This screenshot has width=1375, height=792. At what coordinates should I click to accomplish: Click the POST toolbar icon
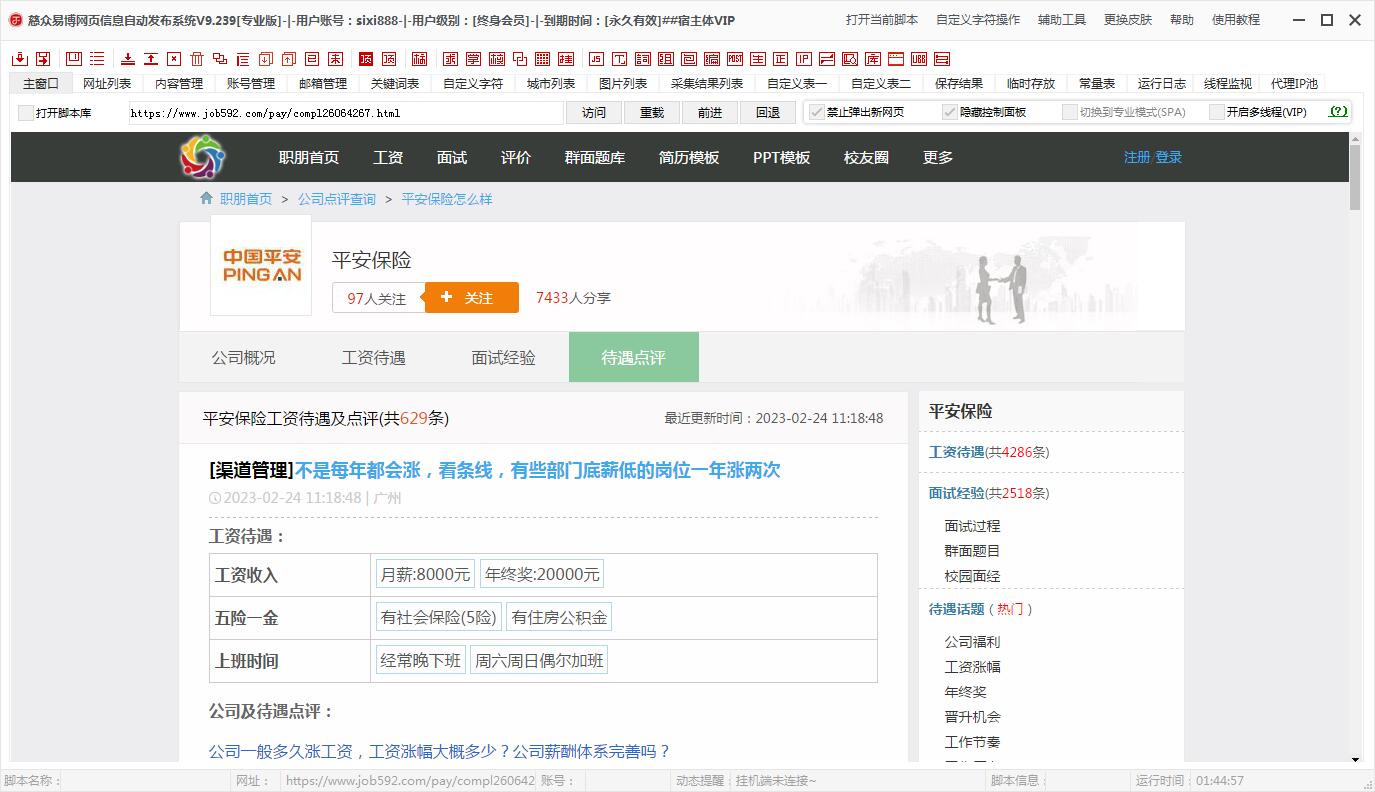[734, 58]
